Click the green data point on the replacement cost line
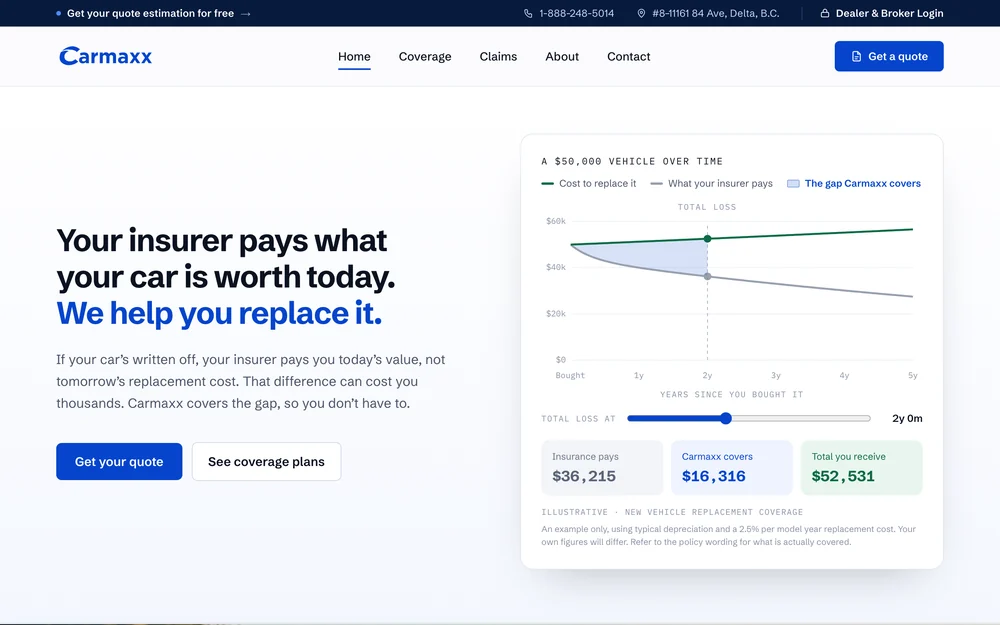1000x625 pixels. [707, 239]
